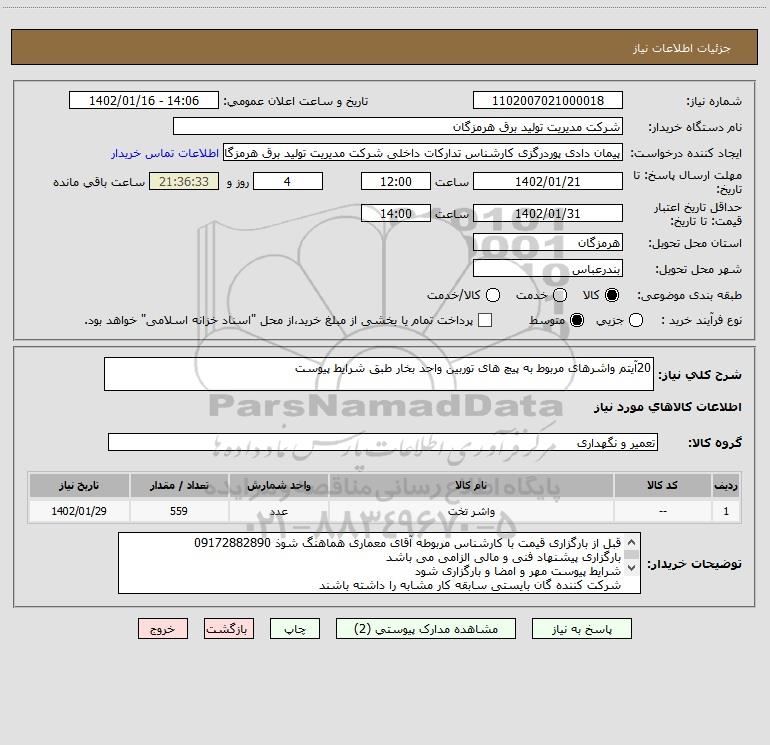
Task: Click the validity time field 14:00
Action: [396, 213]
